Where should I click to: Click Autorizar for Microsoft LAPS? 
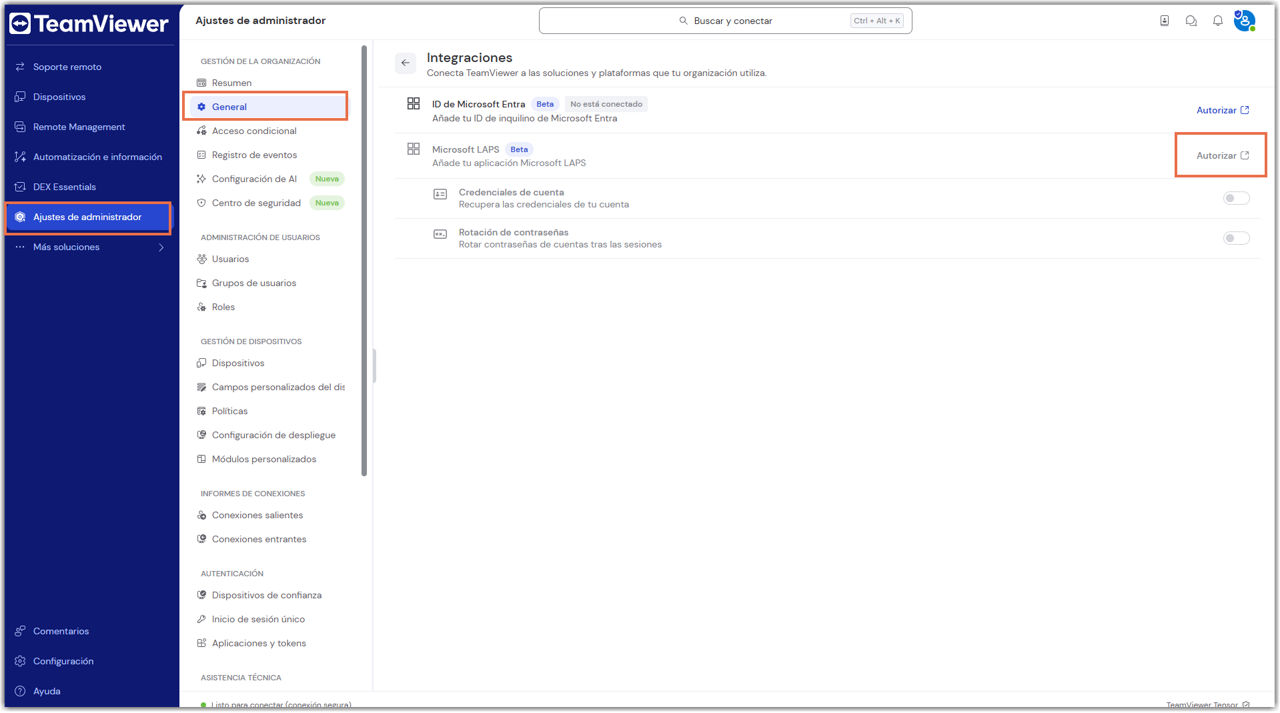[1222, 156]
